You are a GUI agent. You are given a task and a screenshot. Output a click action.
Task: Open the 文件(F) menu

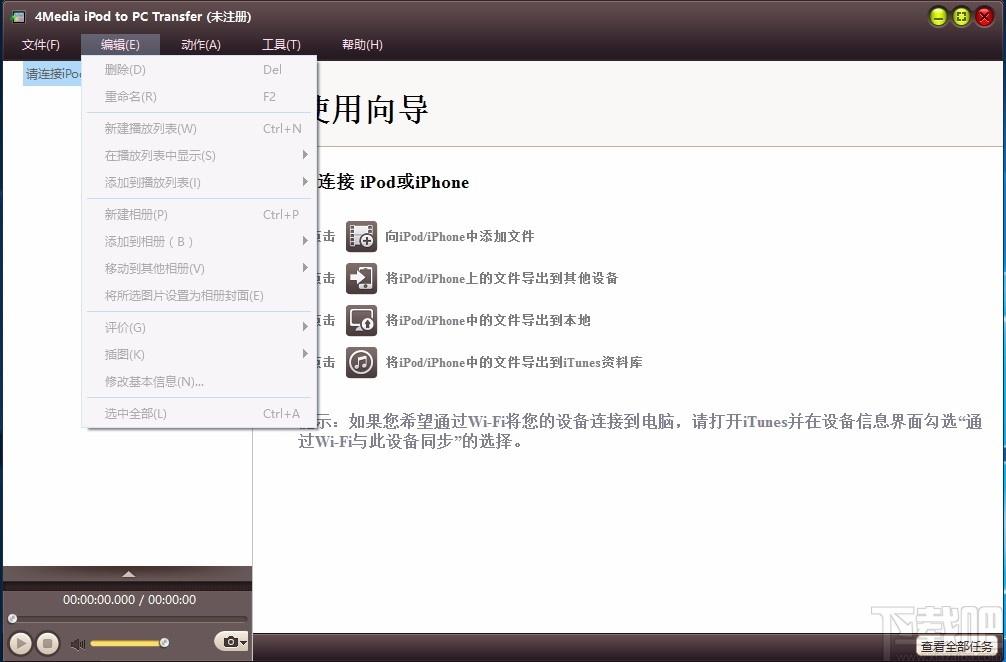click(x=40, y=44)
